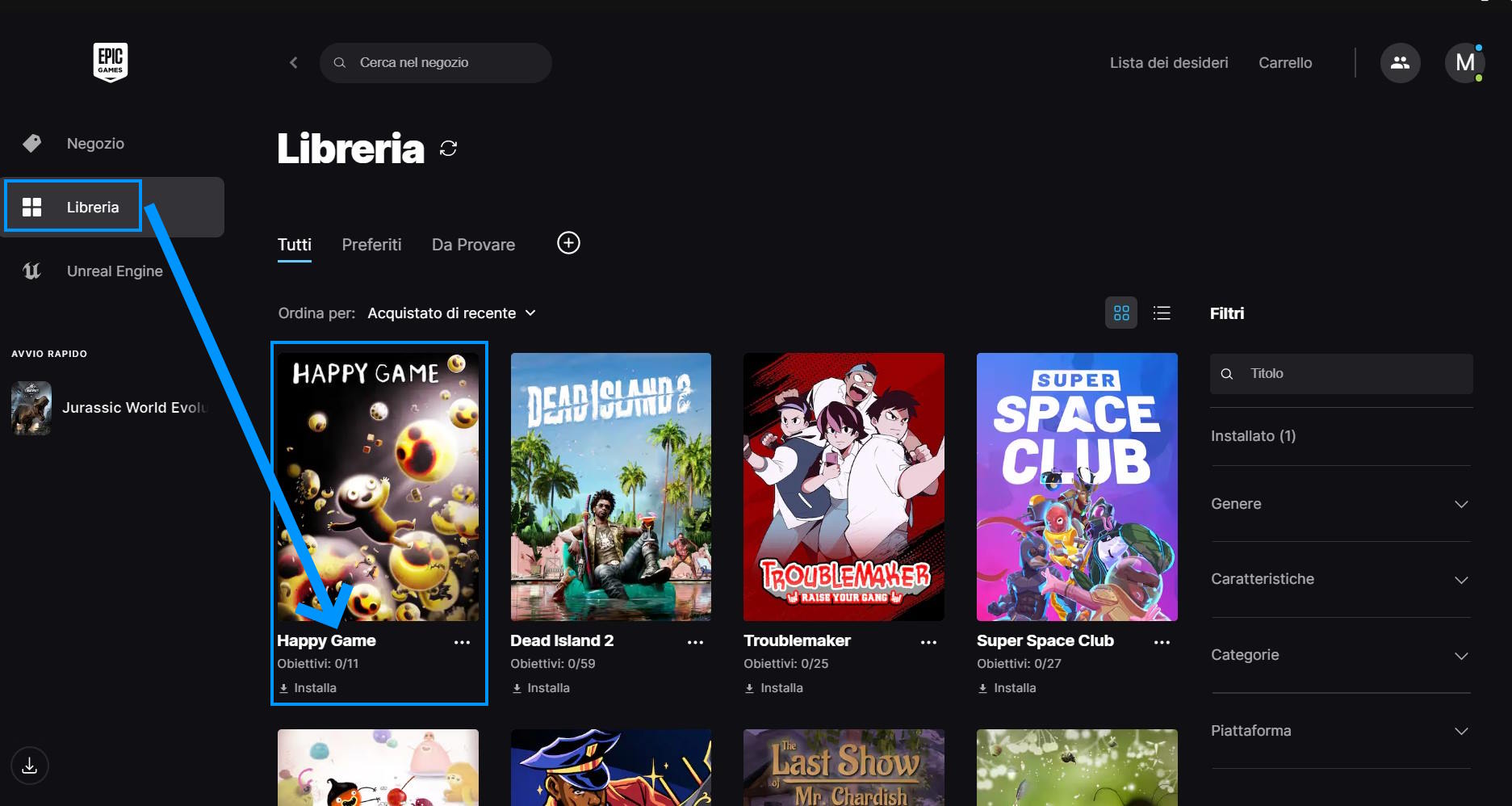Switch to grid view
This screenshot has height=806, width=1512.
[x=1121, y=313]
